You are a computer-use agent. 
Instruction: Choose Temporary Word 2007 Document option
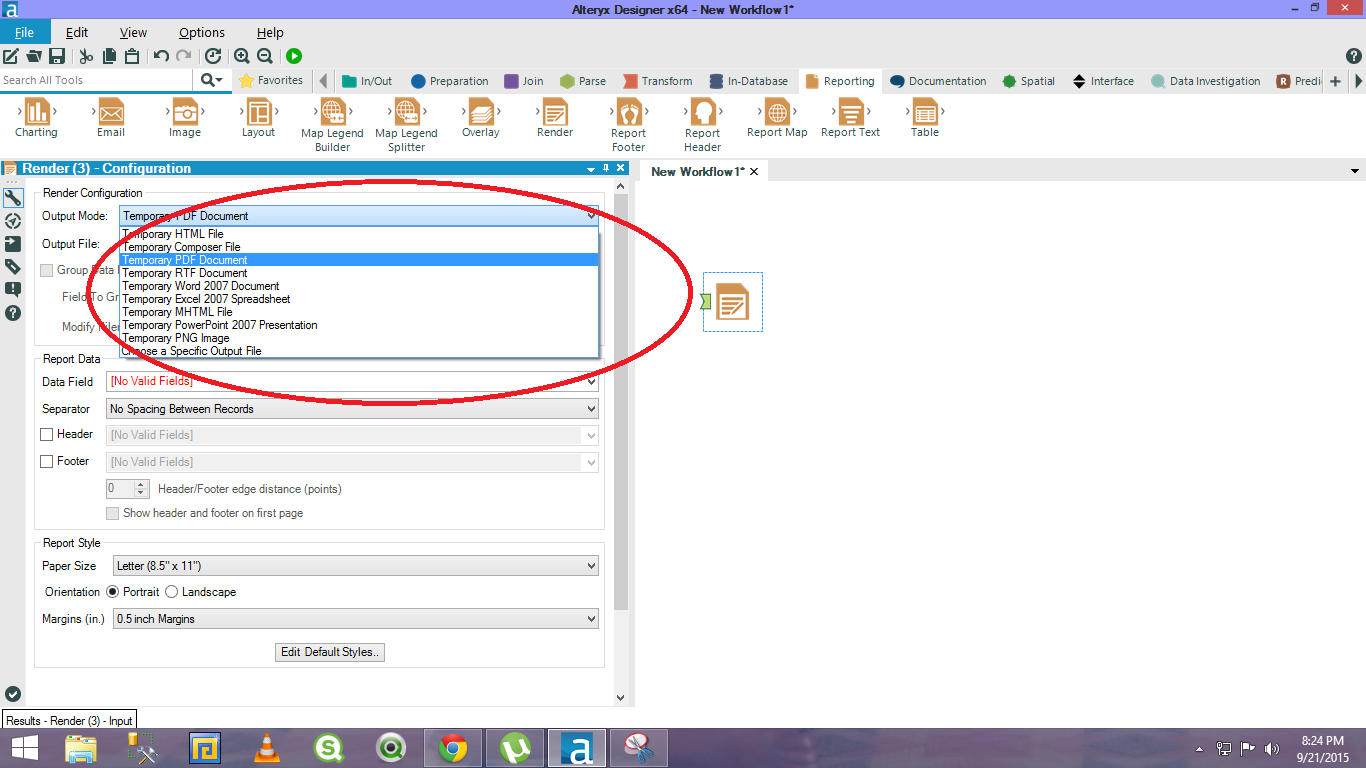click(x=359, y=286)
